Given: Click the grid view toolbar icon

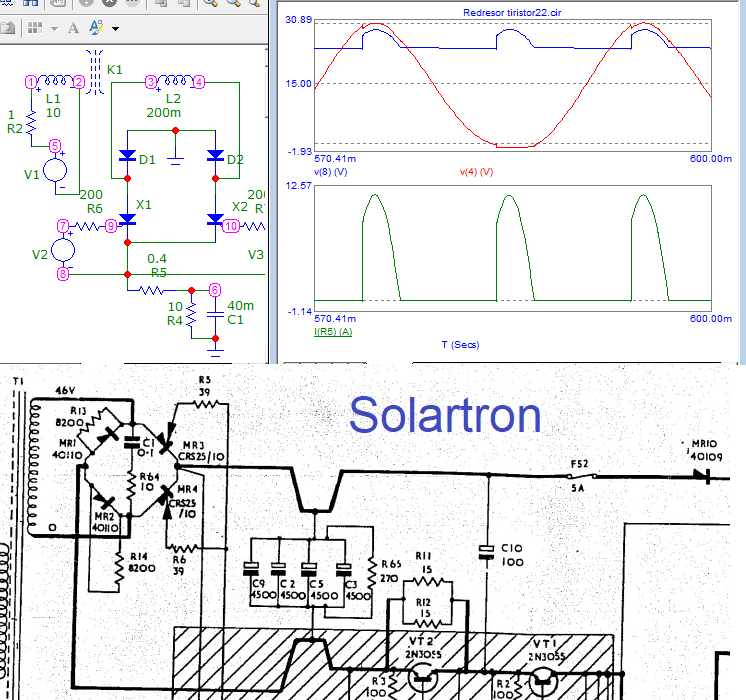Looking at the screenshot, I should click(x=35, y=28).
